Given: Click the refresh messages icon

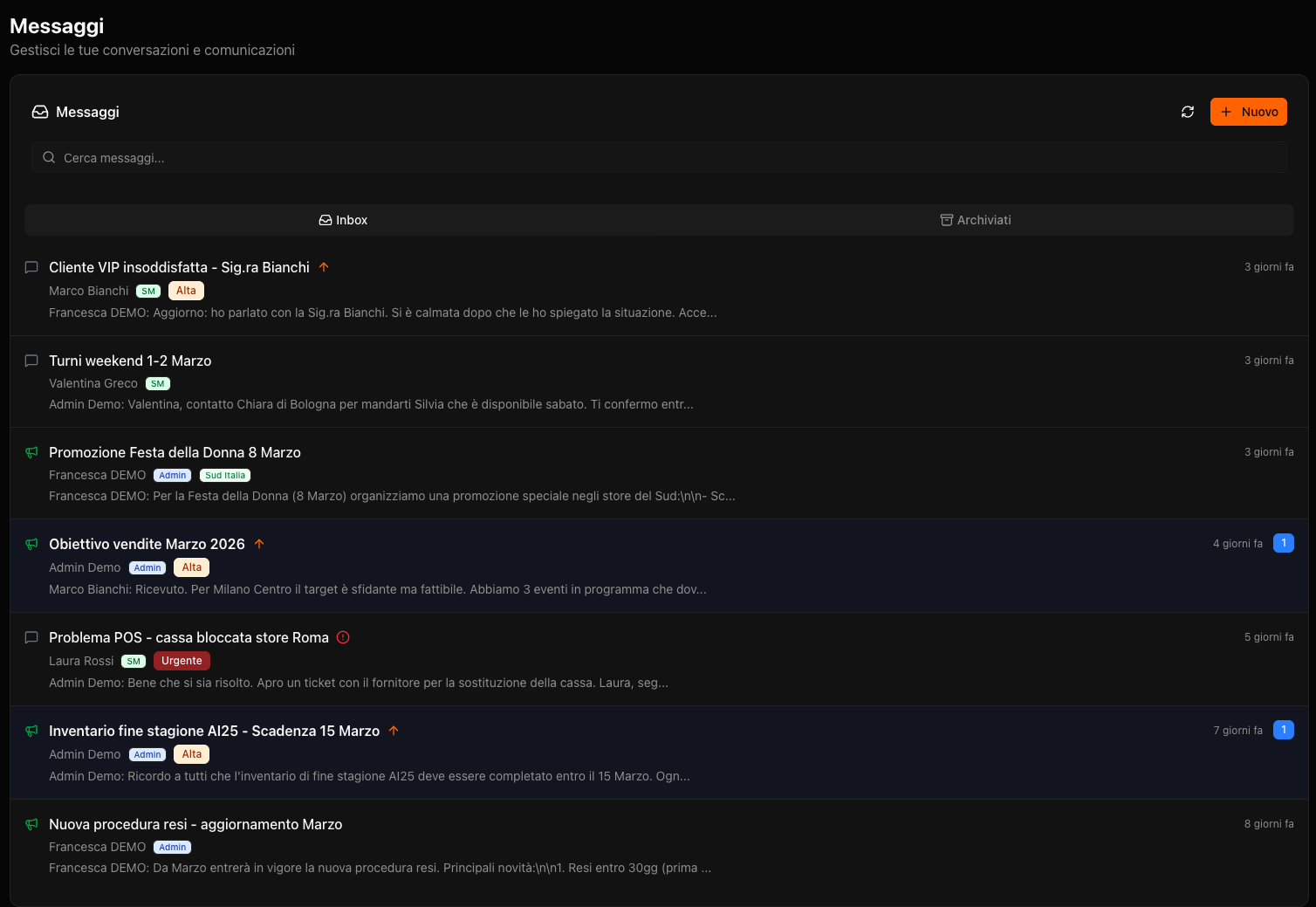Looking at the screenshot, I should (1188, 112).
